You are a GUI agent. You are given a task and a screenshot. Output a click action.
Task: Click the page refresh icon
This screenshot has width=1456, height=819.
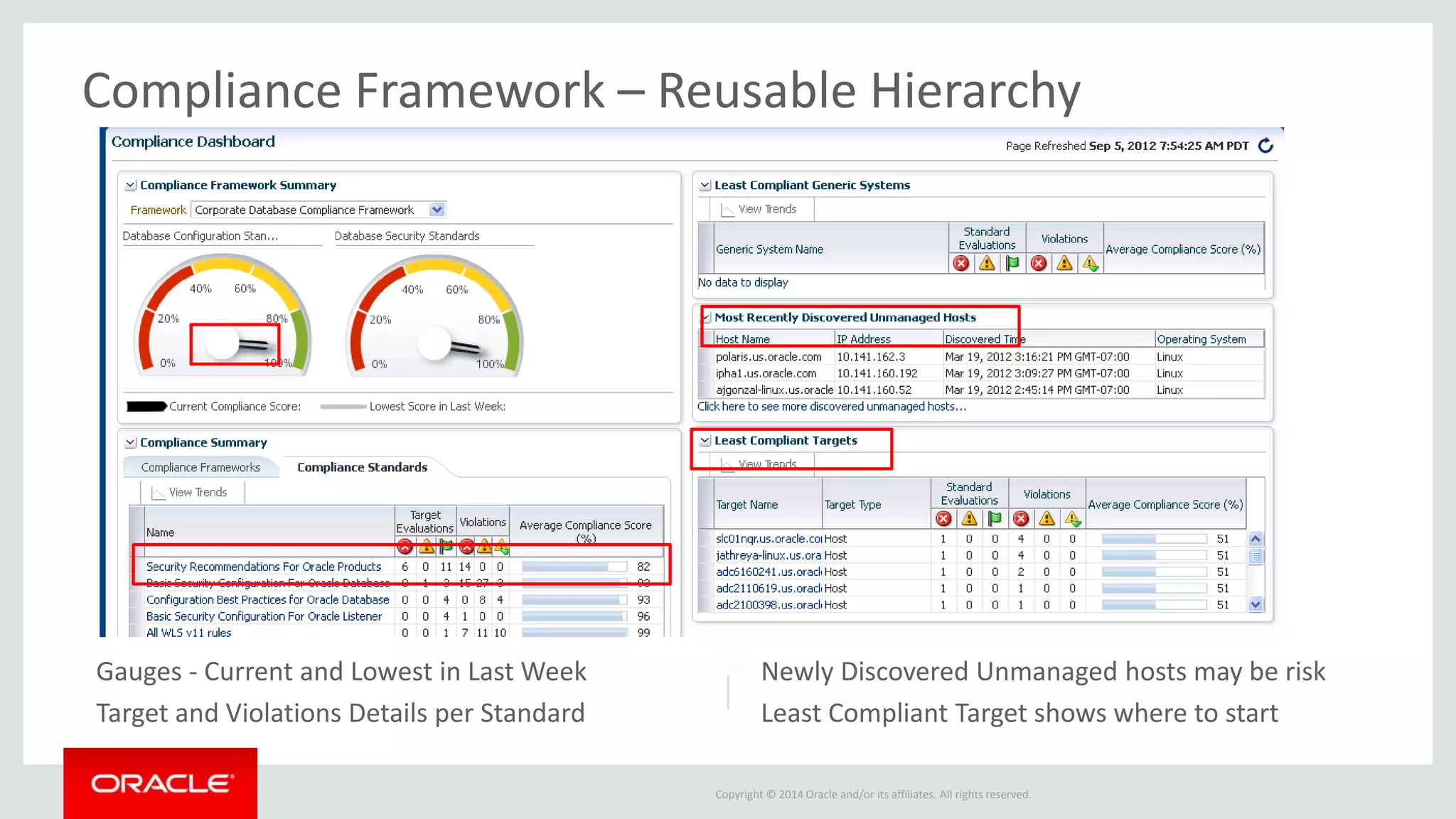(1265, 146)
